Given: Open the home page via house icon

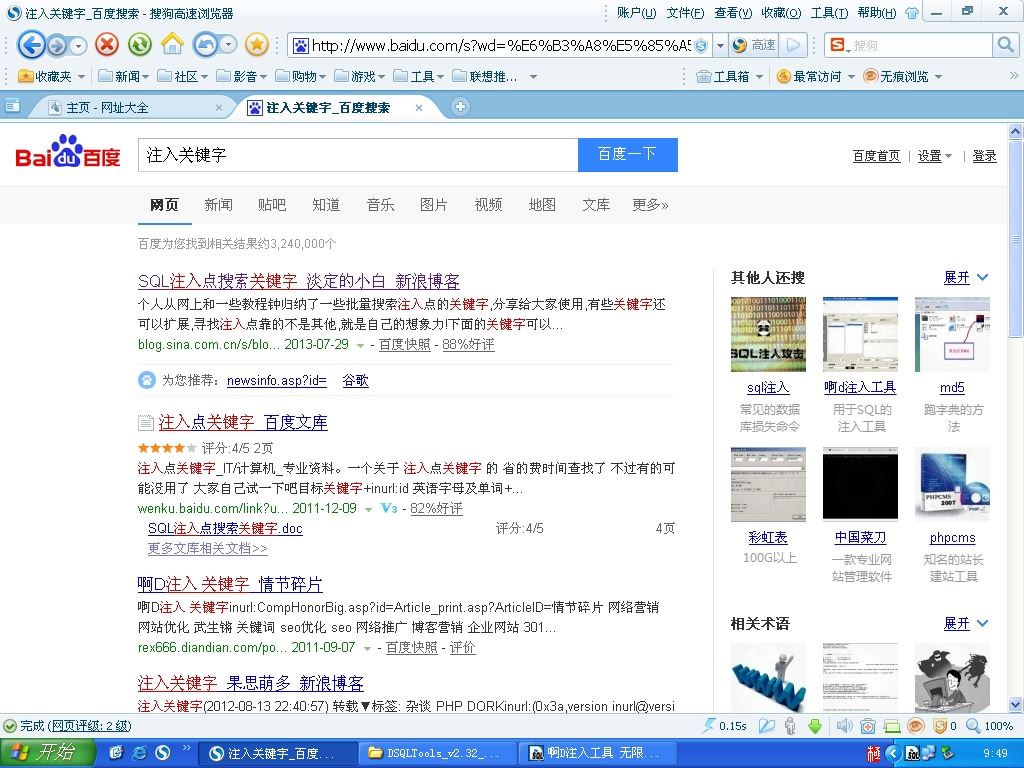Looking at the screenshot, I should coord(172,44).
